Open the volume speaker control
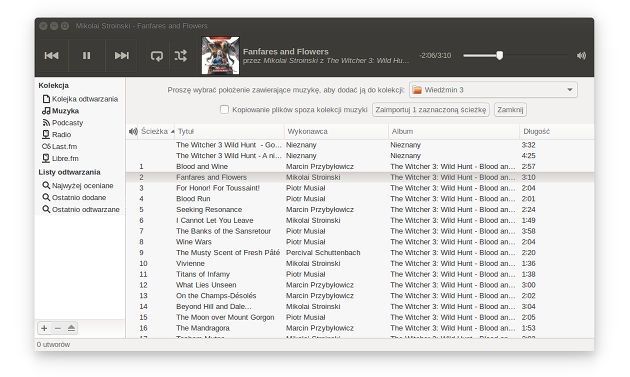 (581, 55)
